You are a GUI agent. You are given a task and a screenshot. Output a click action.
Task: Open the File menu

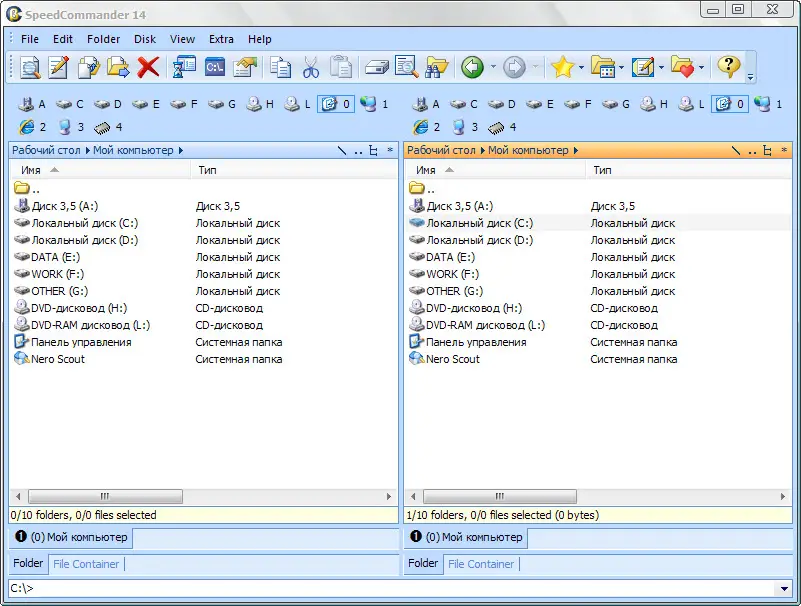30,39
